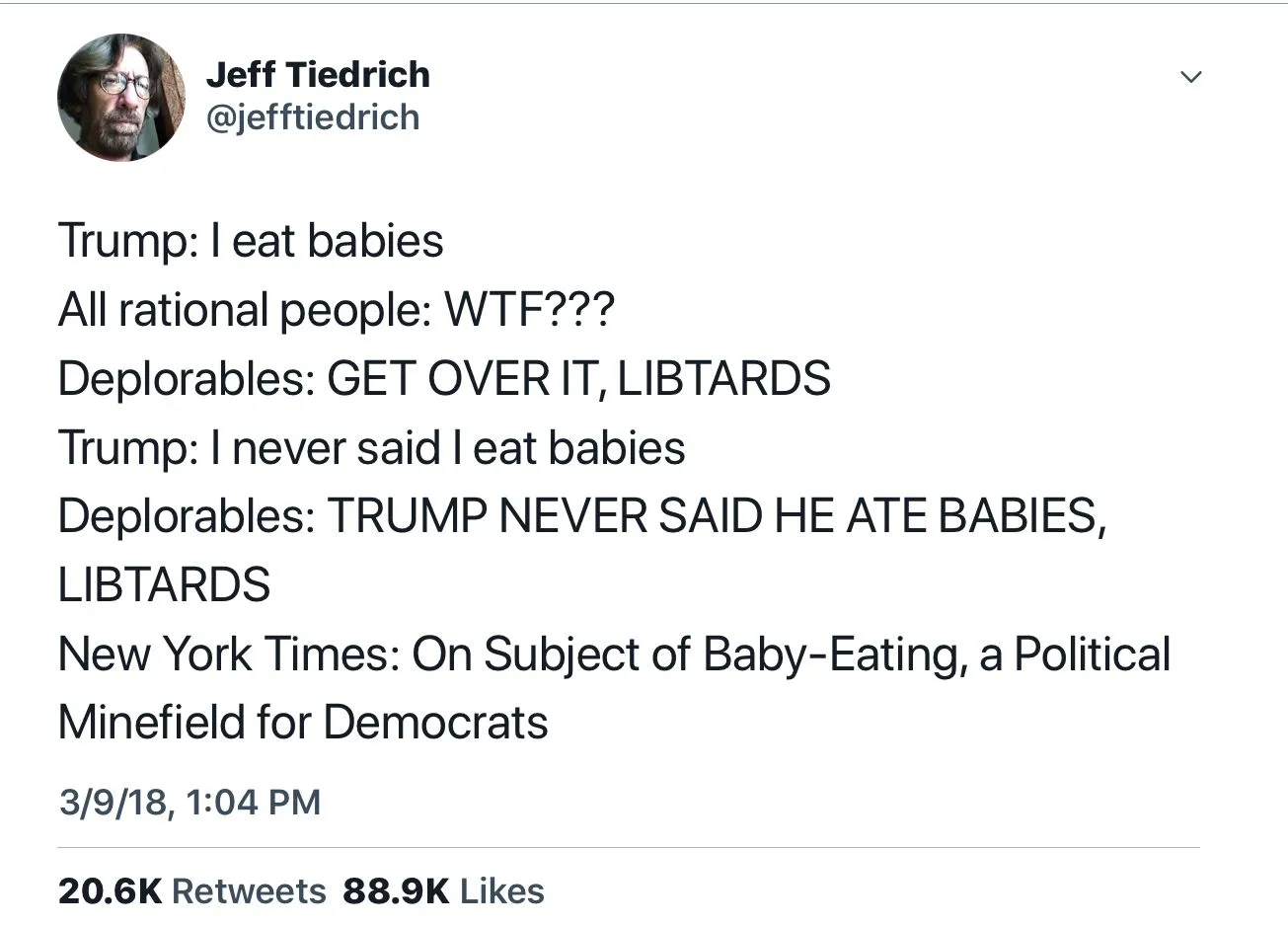This screenshot has width=1288, height=925.
Task: Click the line "Trump: I eat babies"
Action: coord(251,242)
